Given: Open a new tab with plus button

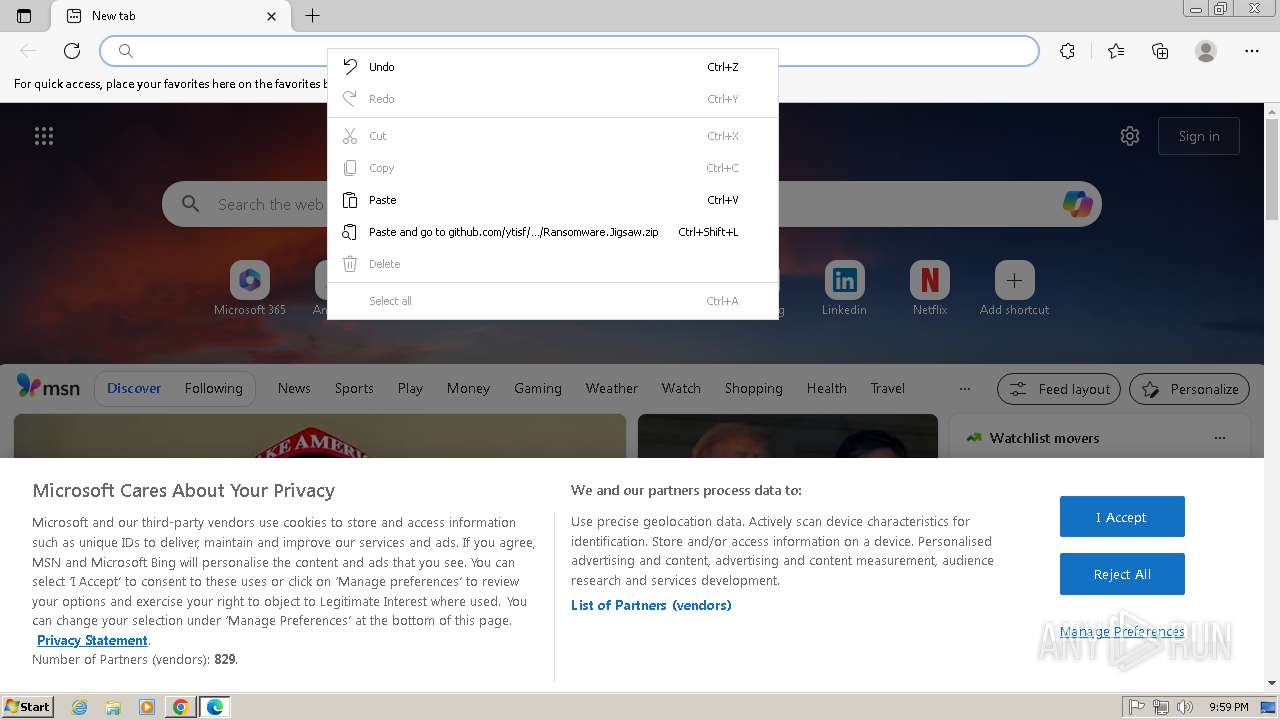Looking at the screenshot, I should coord(312,16).
